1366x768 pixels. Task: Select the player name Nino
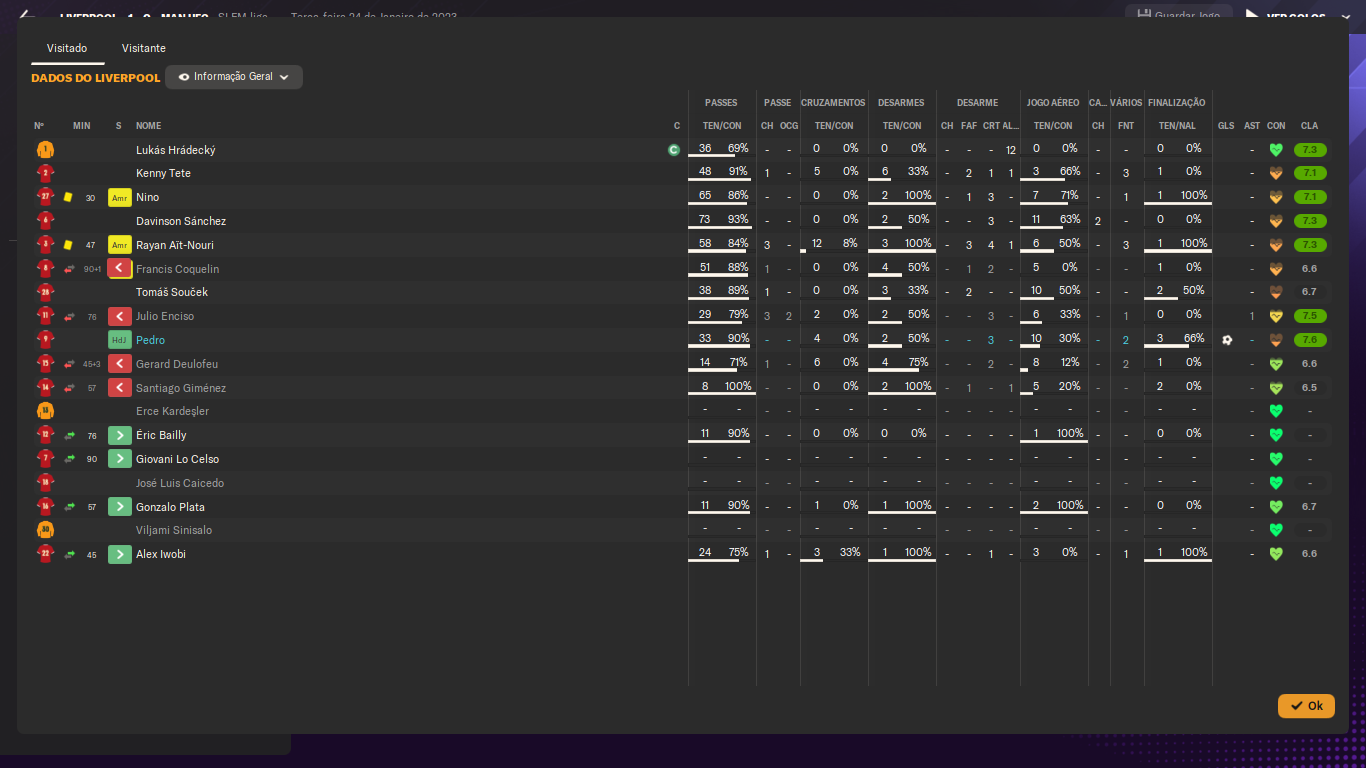pos(147,198)
